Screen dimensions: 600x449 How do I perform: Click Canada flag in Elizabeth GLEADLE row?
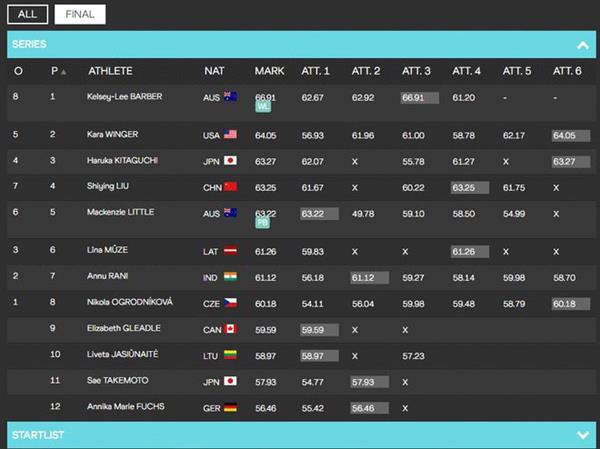[x=230, y=329]
